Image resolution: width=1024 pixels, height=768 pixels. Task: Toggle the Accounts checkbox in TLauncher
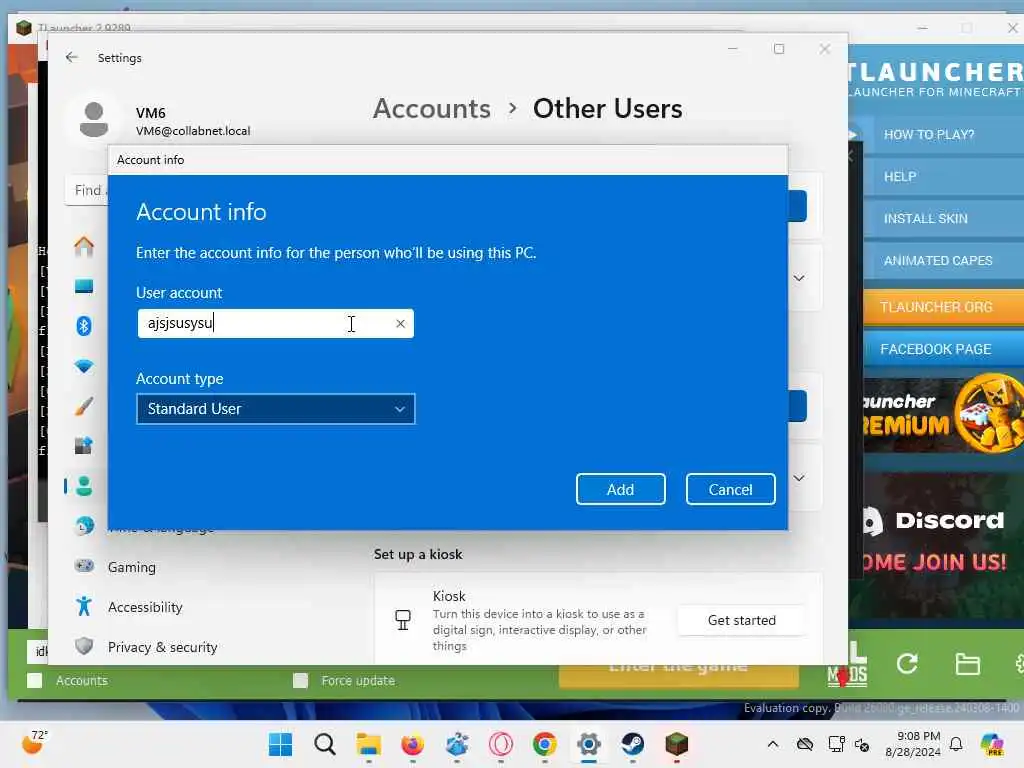click(x=35, y=680)
